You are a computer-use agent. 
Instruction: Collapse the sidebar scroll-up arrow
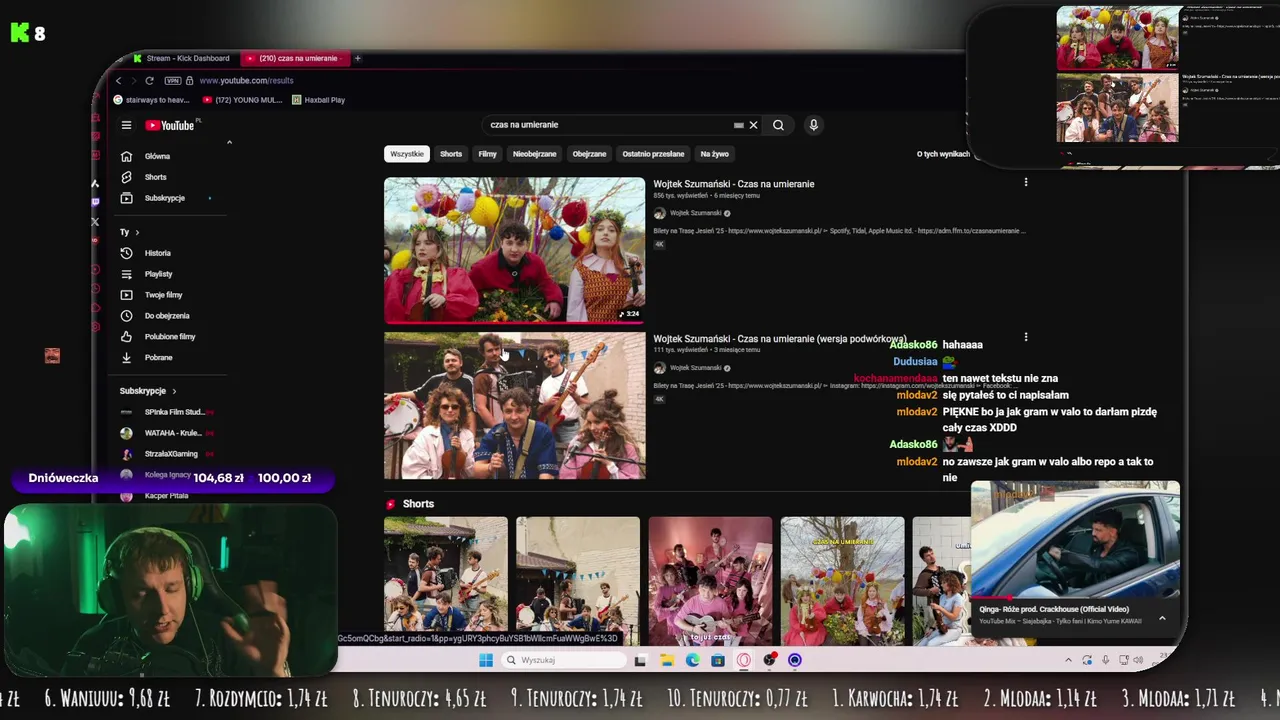(x=229, y=142)
